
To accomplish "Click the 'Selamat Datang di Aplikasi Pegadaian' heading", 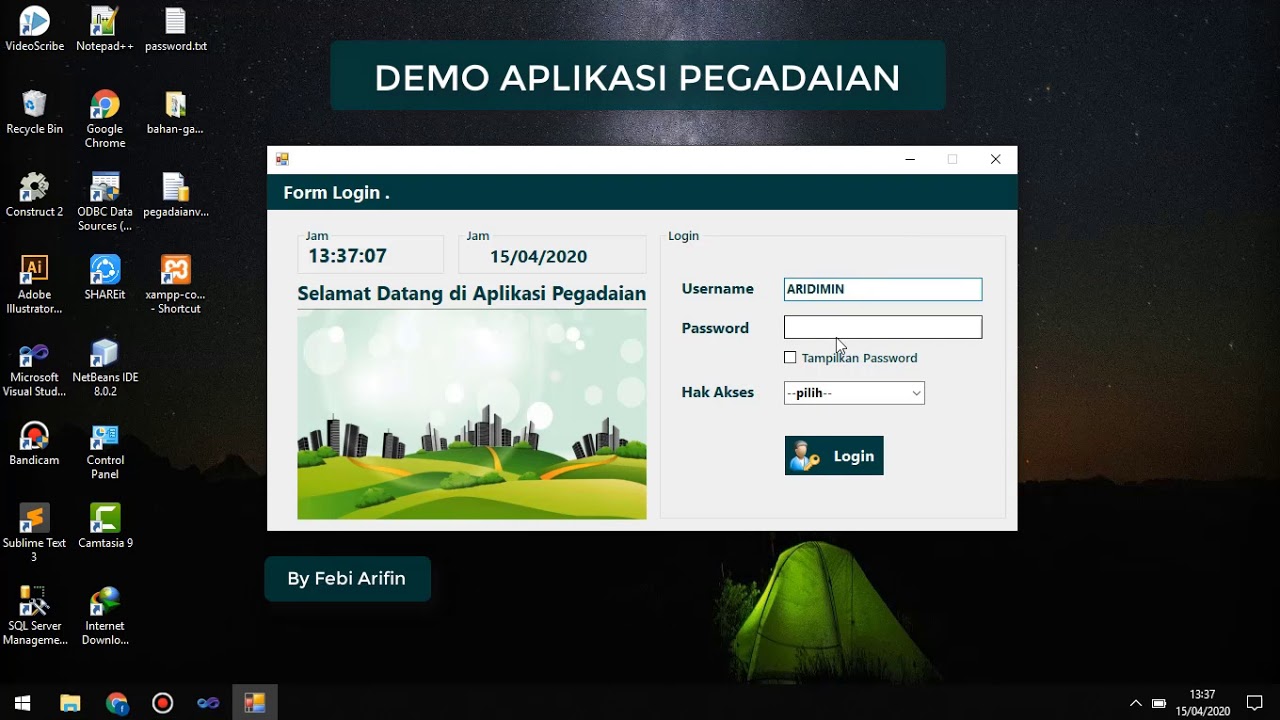I will click(x=472, y=293).
